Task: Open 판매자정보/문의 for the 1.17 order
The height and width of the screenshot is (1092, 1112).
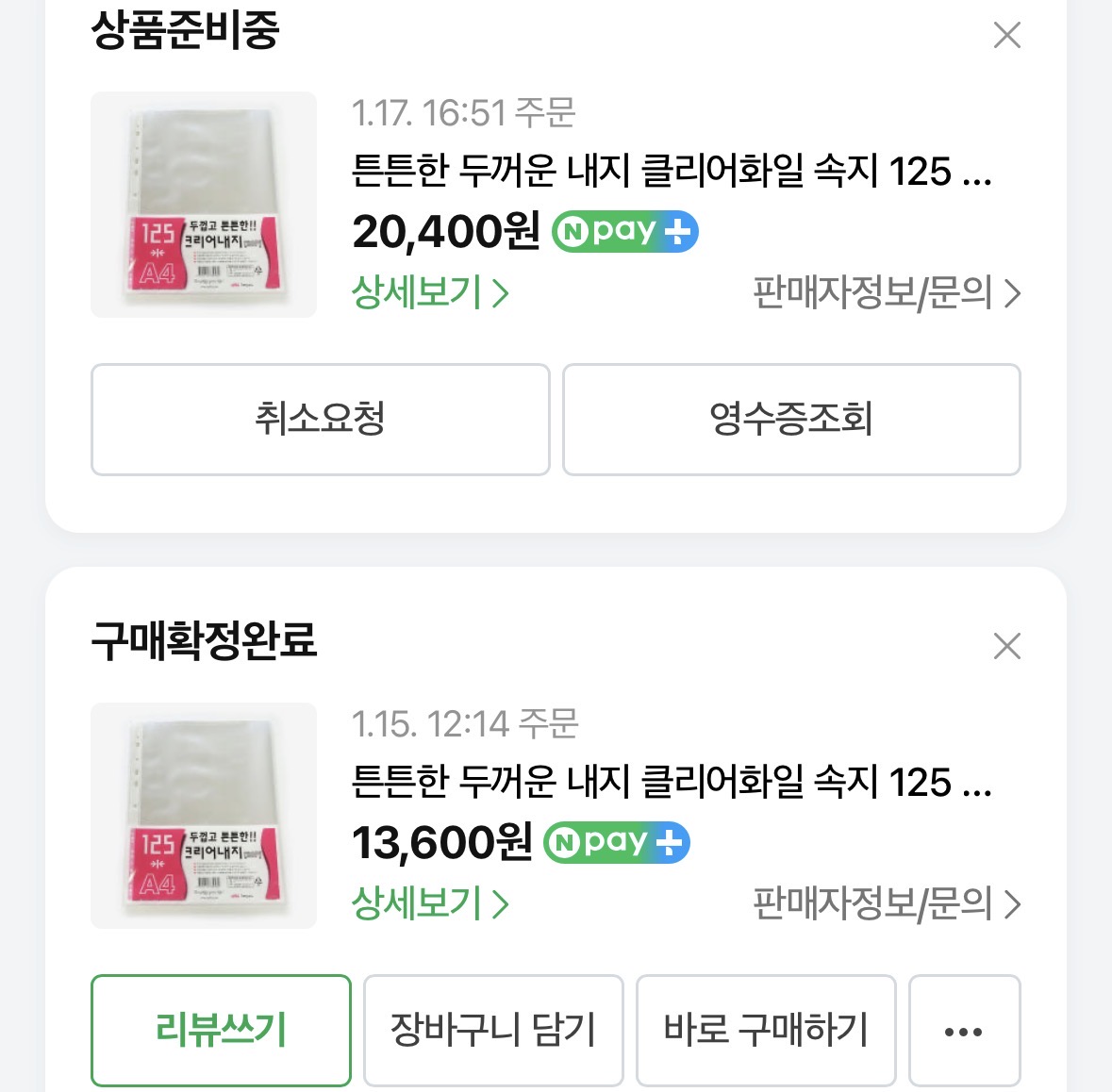Action: pos(887,293)
